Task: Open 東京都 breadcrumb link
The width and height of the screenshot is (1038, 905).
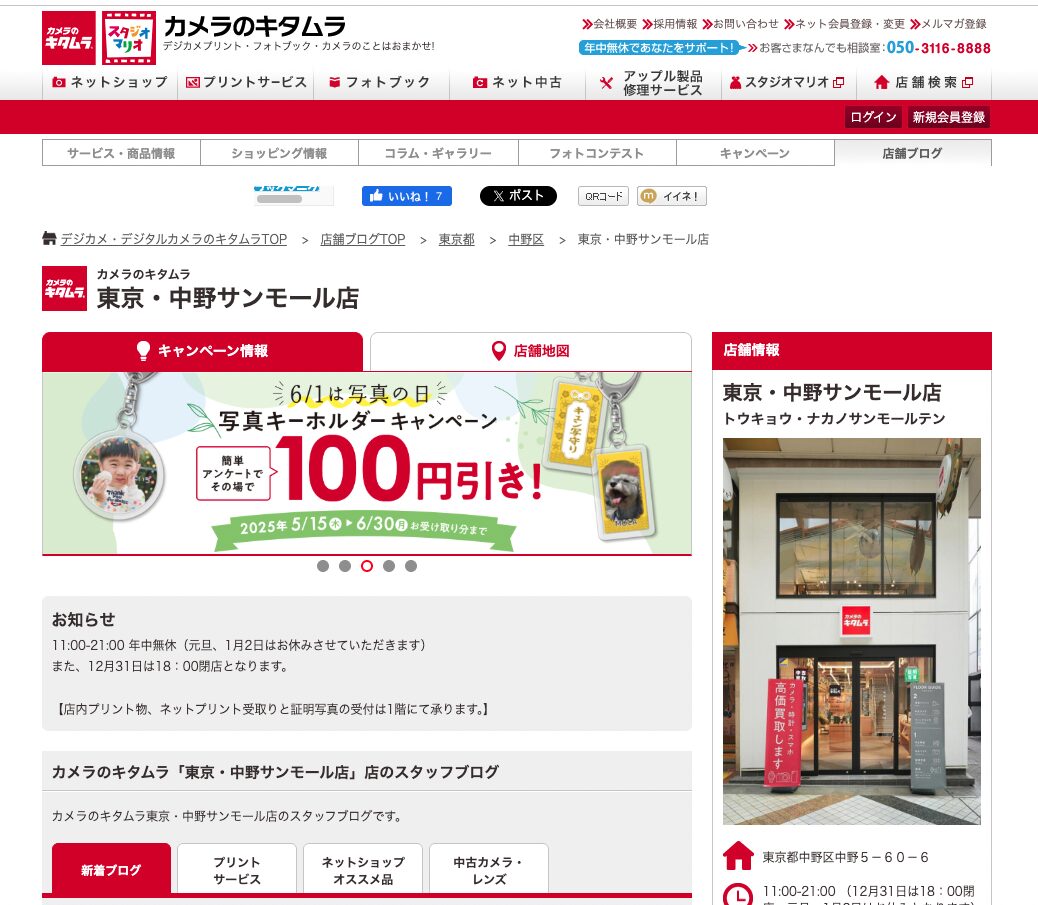Action: (457, 239)
